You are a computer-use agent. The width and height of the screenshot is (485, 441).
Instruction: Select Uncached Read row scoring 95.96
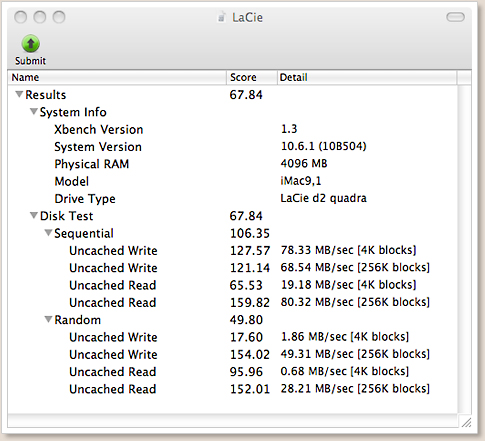click(232, 372)
